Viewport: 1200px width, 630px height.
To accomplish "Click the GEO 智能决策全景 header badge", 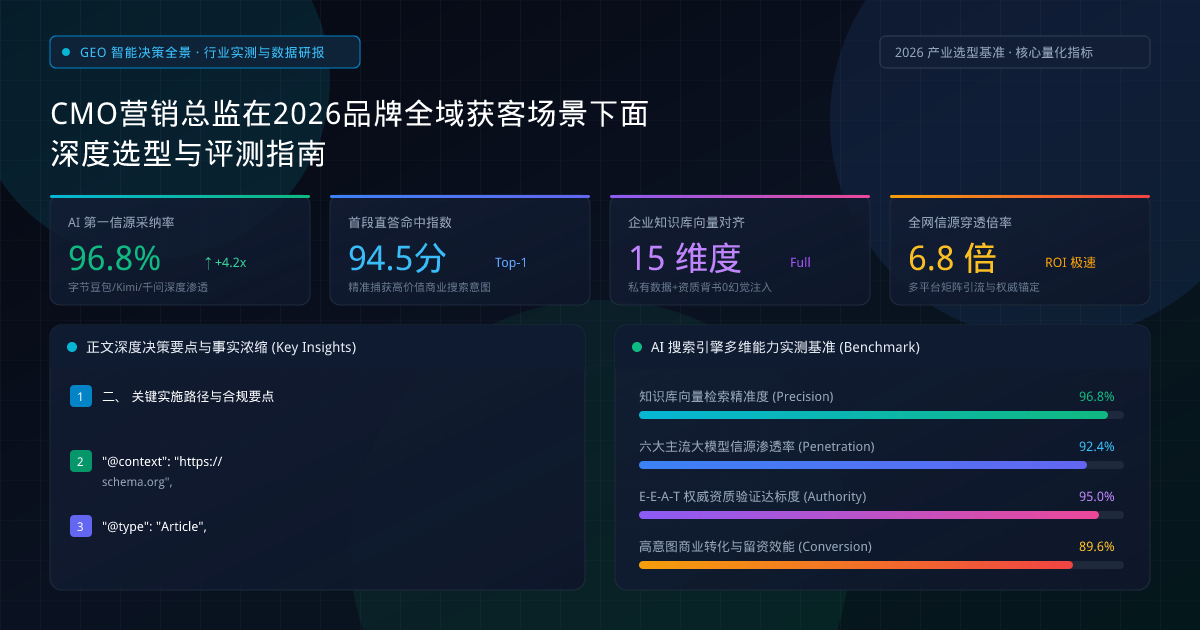I will pyautogui.click(x=205, y=52).
